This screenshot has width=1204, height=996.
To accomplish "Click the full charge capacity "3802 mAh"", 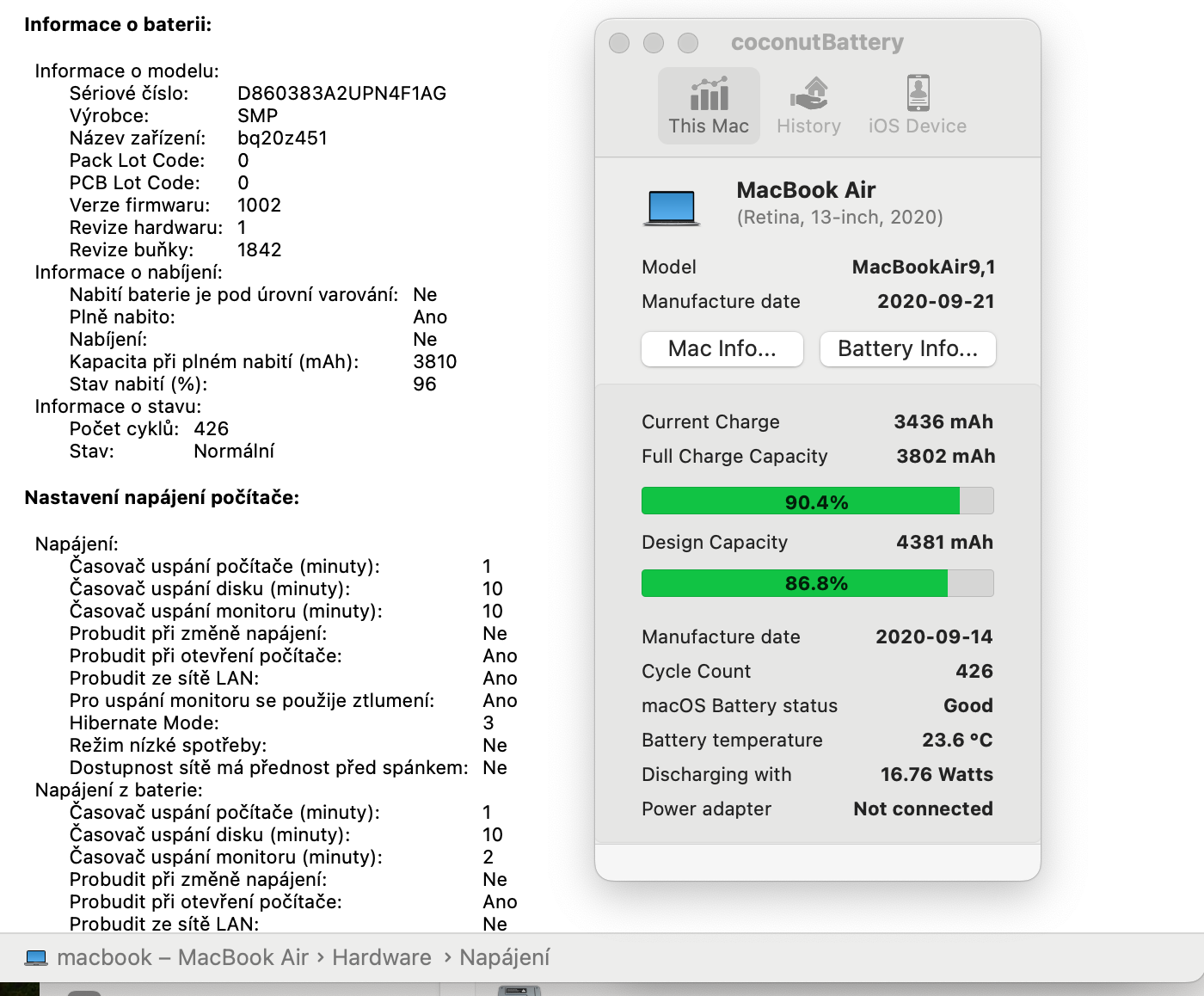I will coord(945,457).
